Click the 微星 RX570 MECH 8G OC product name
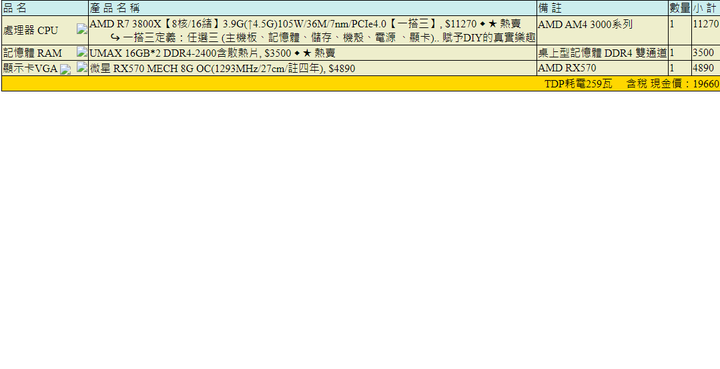This screenshot has width=720, height=369. tap(222, 69)
